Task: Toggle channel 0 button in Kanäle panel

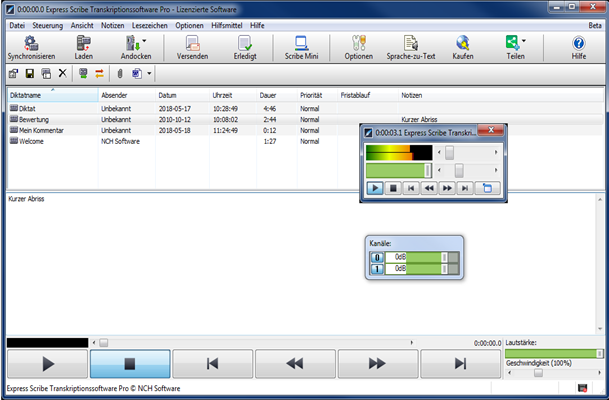Action: [377, 257]
